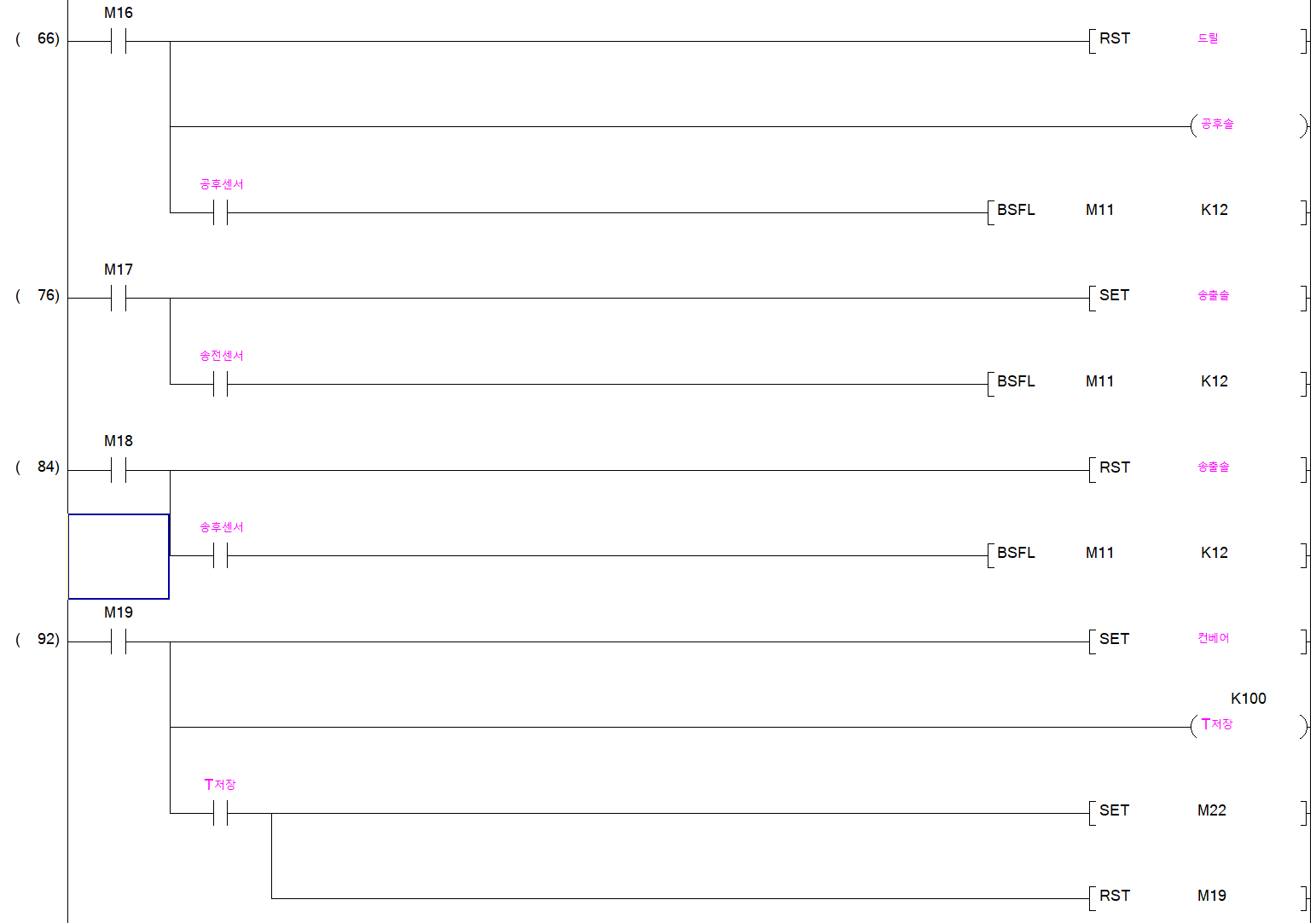This screenshot has height=923, width=1316.
Task: Click the RST 송출솔 instruction
Action: (x=1197, y=469)
